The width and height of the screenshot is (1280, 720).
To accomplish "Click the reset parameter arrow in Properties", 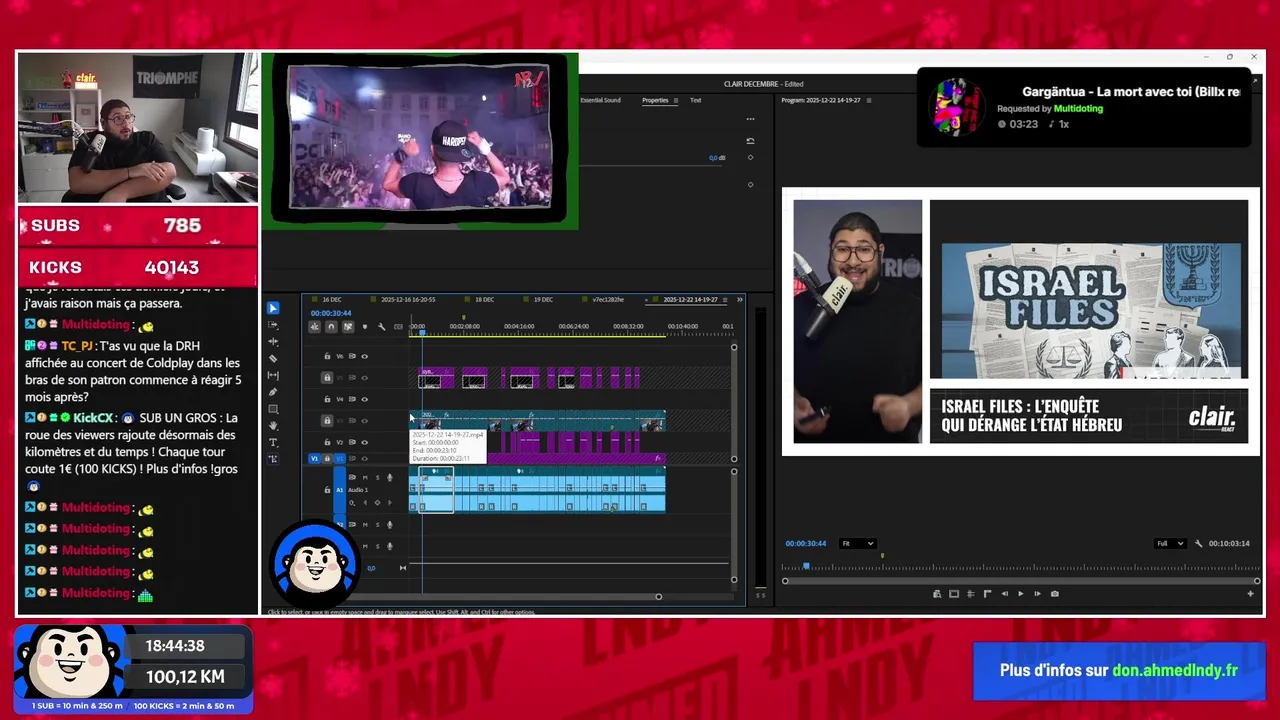I will (x=750, y=141).
